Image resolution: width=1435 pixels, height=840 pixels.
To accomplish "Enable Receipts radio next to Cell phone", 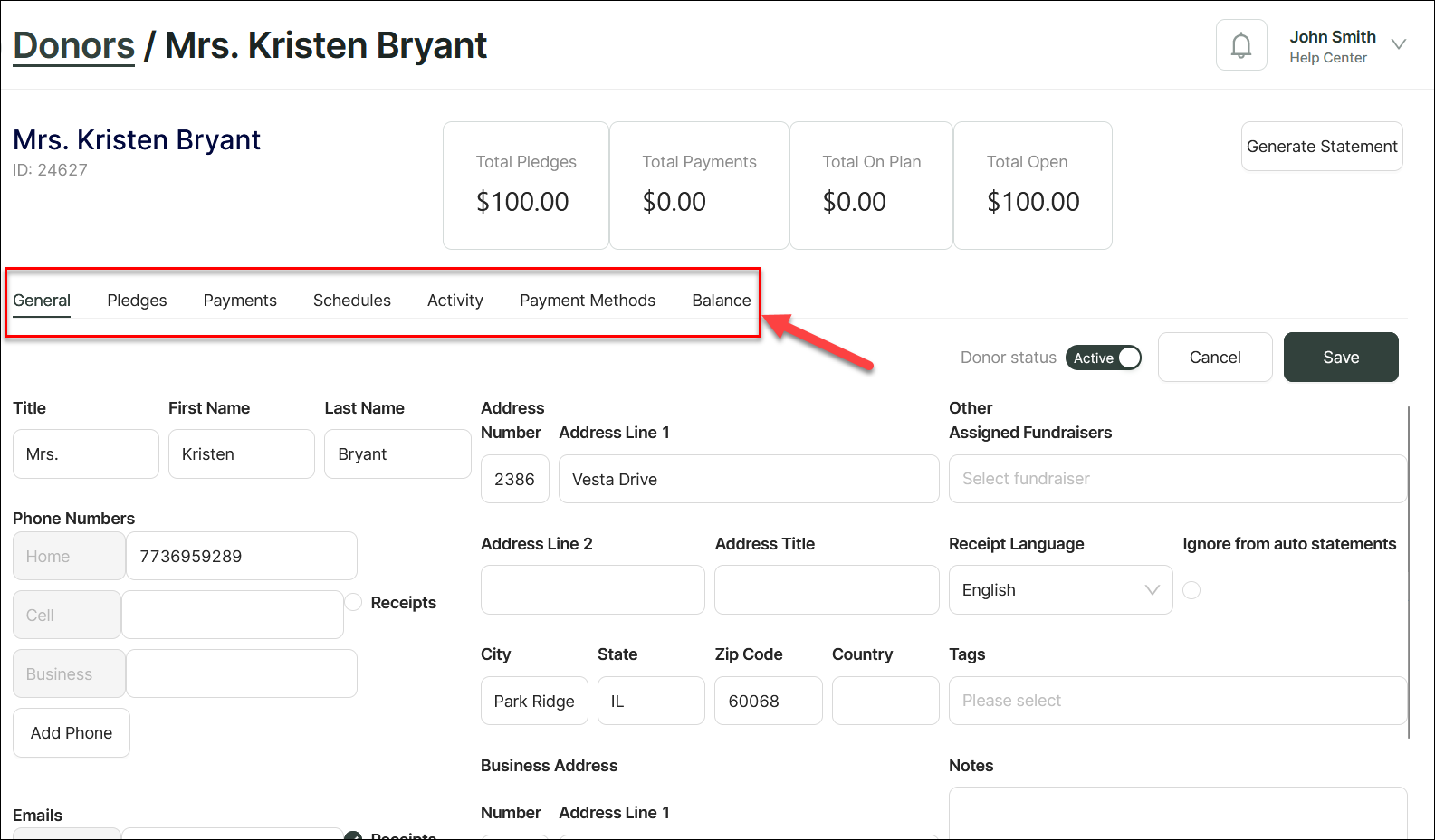I will 354,602.
